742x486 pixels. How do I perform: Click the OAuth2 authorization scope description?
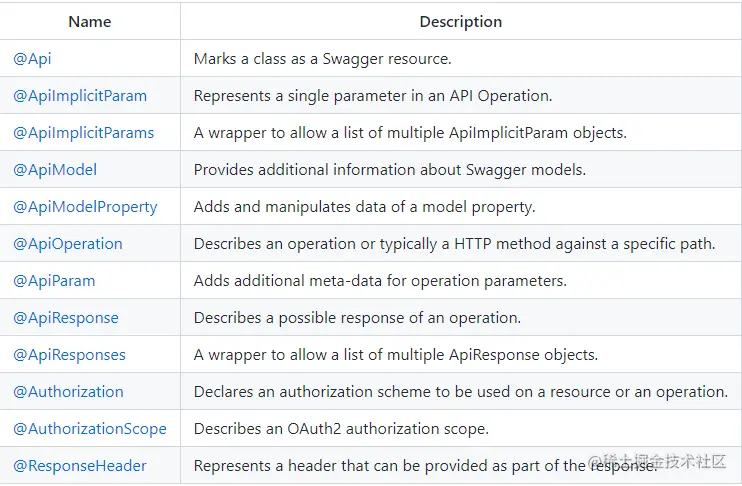[x=341, y=429]
